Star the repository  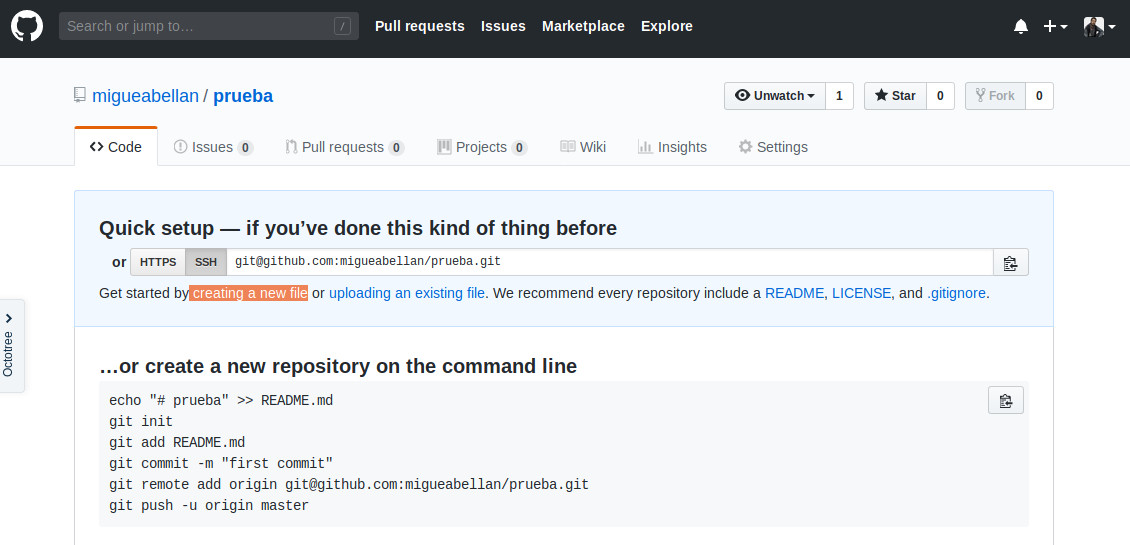[x=895, y=96]
